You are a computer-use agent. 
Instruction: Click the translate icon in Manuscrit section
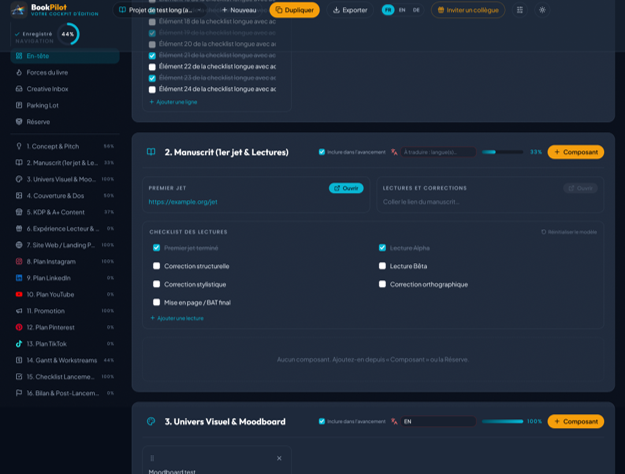click(x=394, y=152)
